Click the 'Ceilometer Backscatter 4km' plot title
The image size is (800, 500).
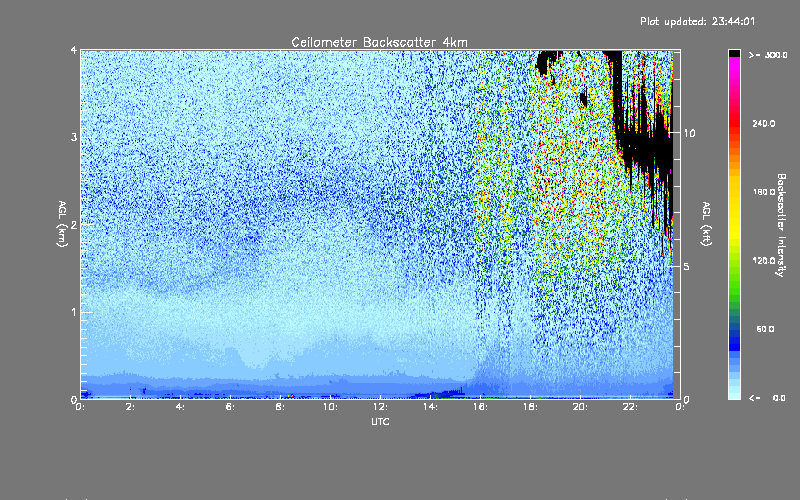(x=379, y=42)
